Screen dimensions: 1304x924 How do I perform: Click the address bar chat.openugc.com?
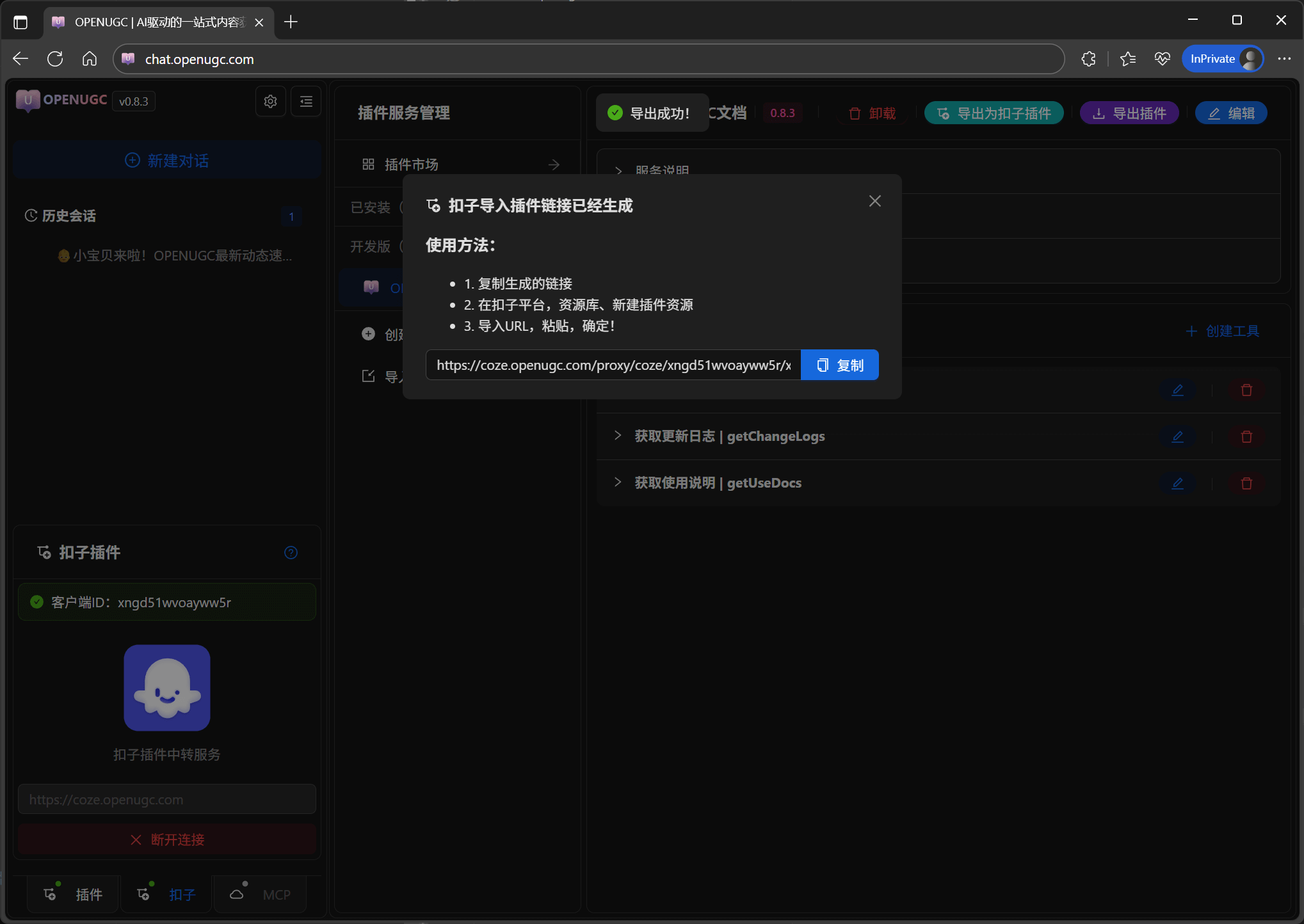(x=589, y=59)
